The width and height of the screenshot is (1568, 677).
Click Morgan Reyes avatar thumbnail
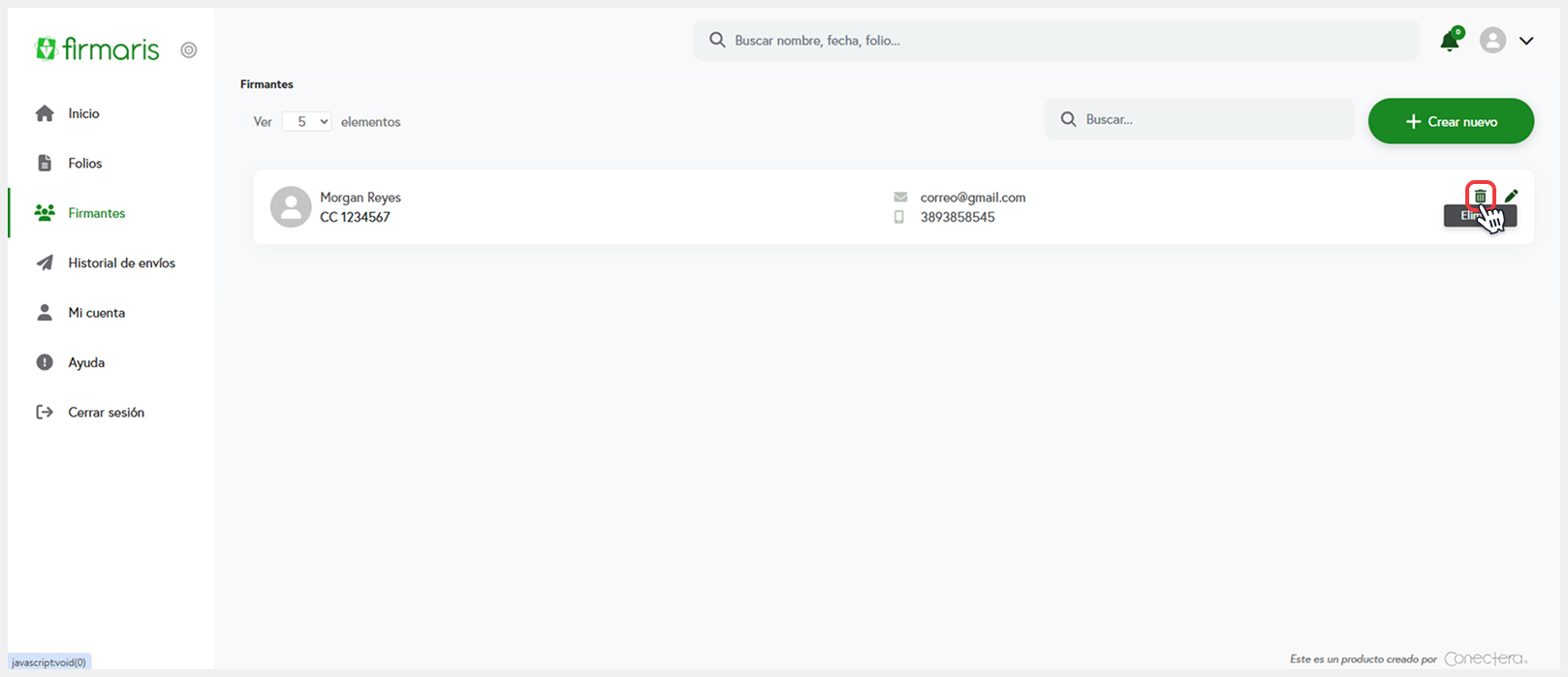tap(291, 207)
